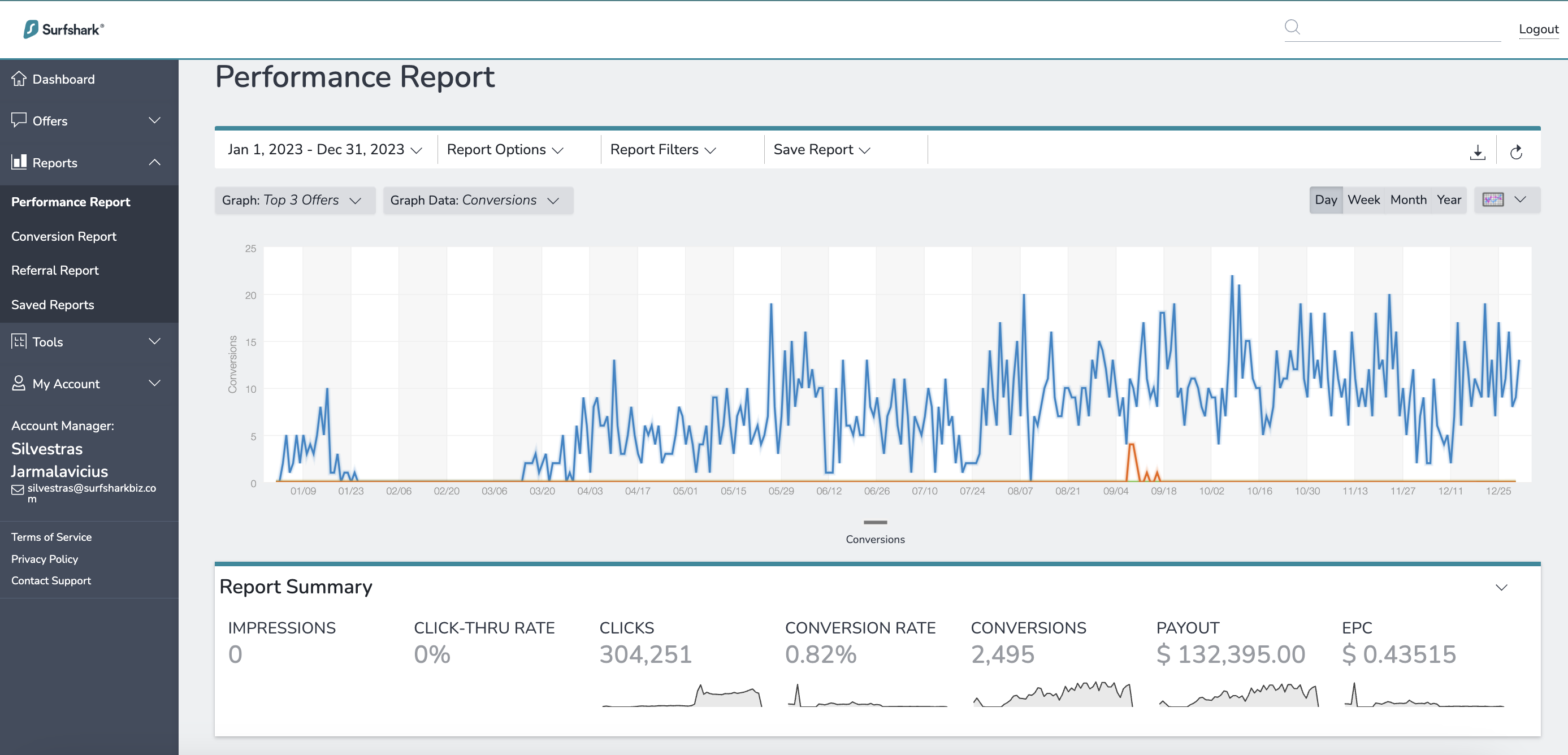The image size is (1568, 755).
Task: Click the Dashboard home icon
Action: (19, 79)
